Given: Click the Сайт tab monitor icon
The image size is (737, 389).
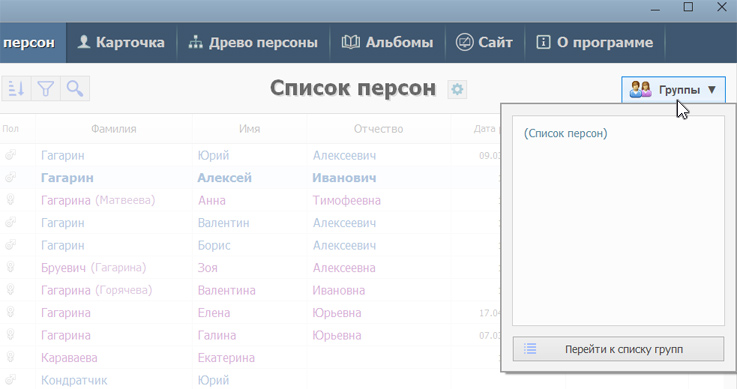Looking at the screenshot, I should tap(464, 42).
